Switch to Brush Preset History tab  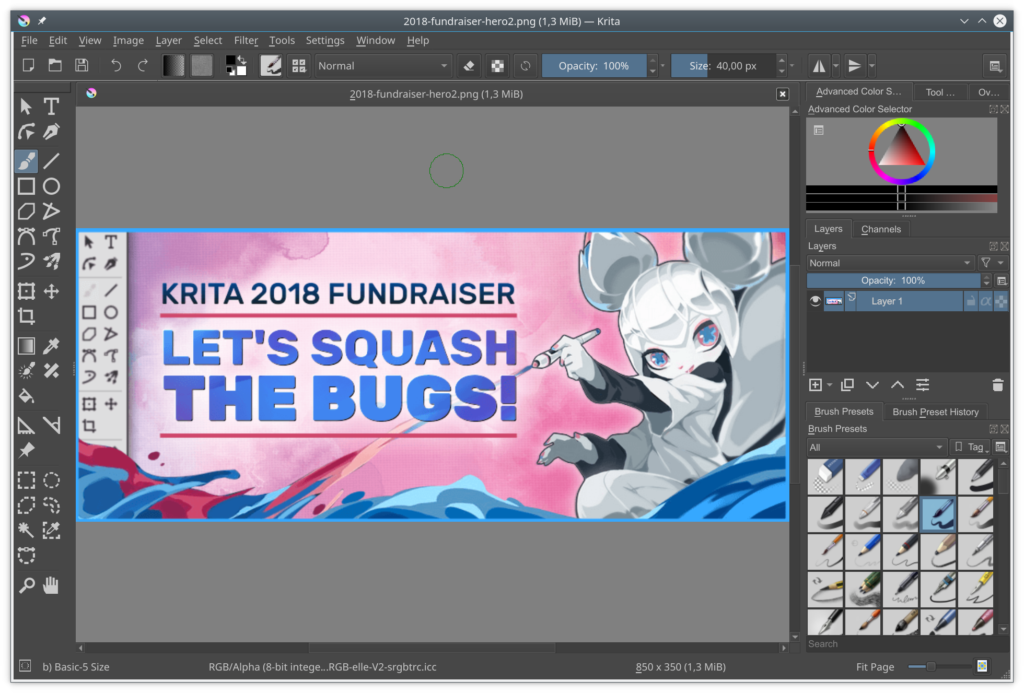pyautogui.click(x=935, y=412)
